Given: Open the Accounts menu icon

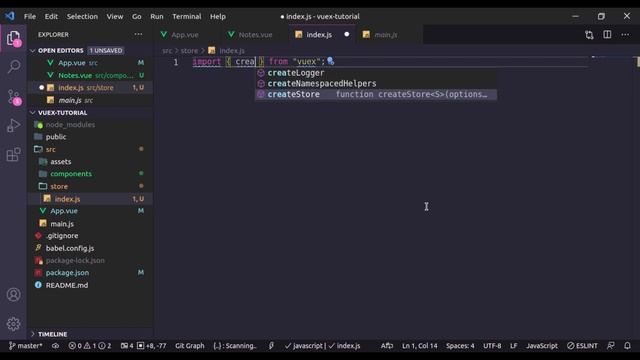Looking at the screenshot, I should [13, 294].
